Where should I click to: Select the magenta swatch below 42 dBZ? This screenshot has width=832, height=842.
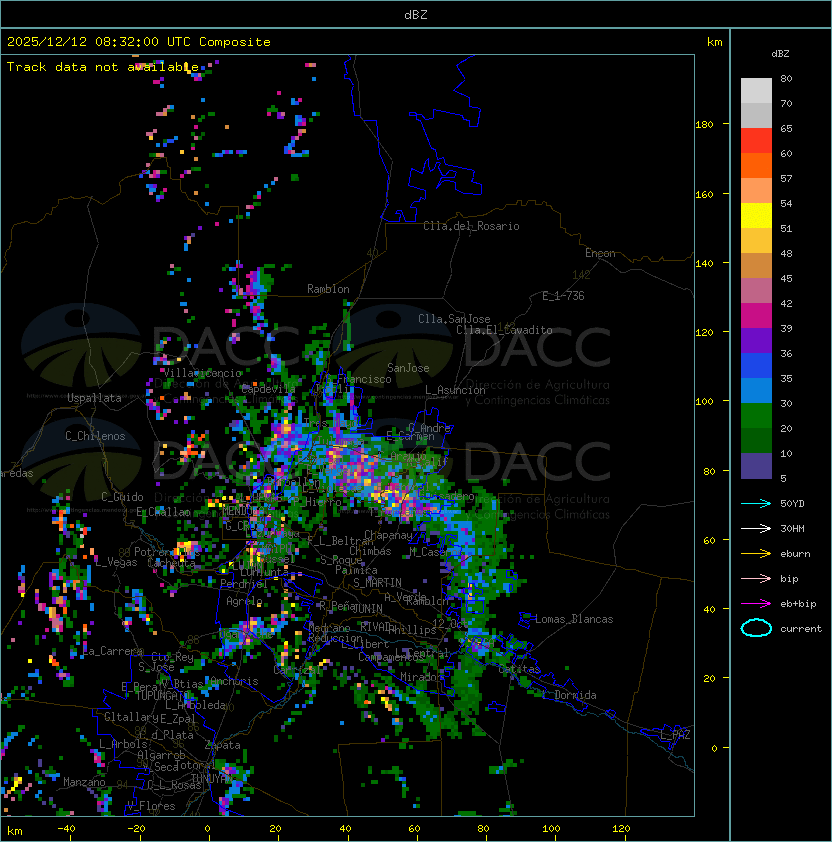[756, 316]
